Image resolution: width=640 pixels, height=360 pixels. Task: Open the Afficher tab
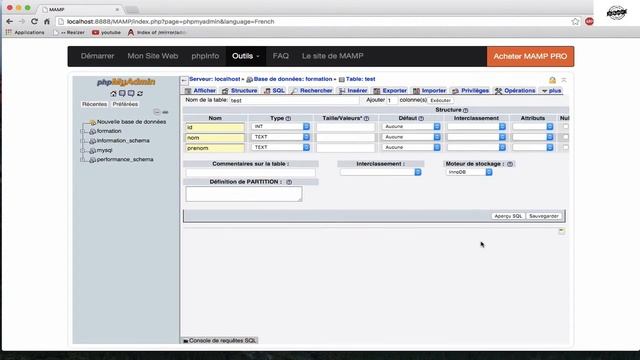click(x=200, y=91)
